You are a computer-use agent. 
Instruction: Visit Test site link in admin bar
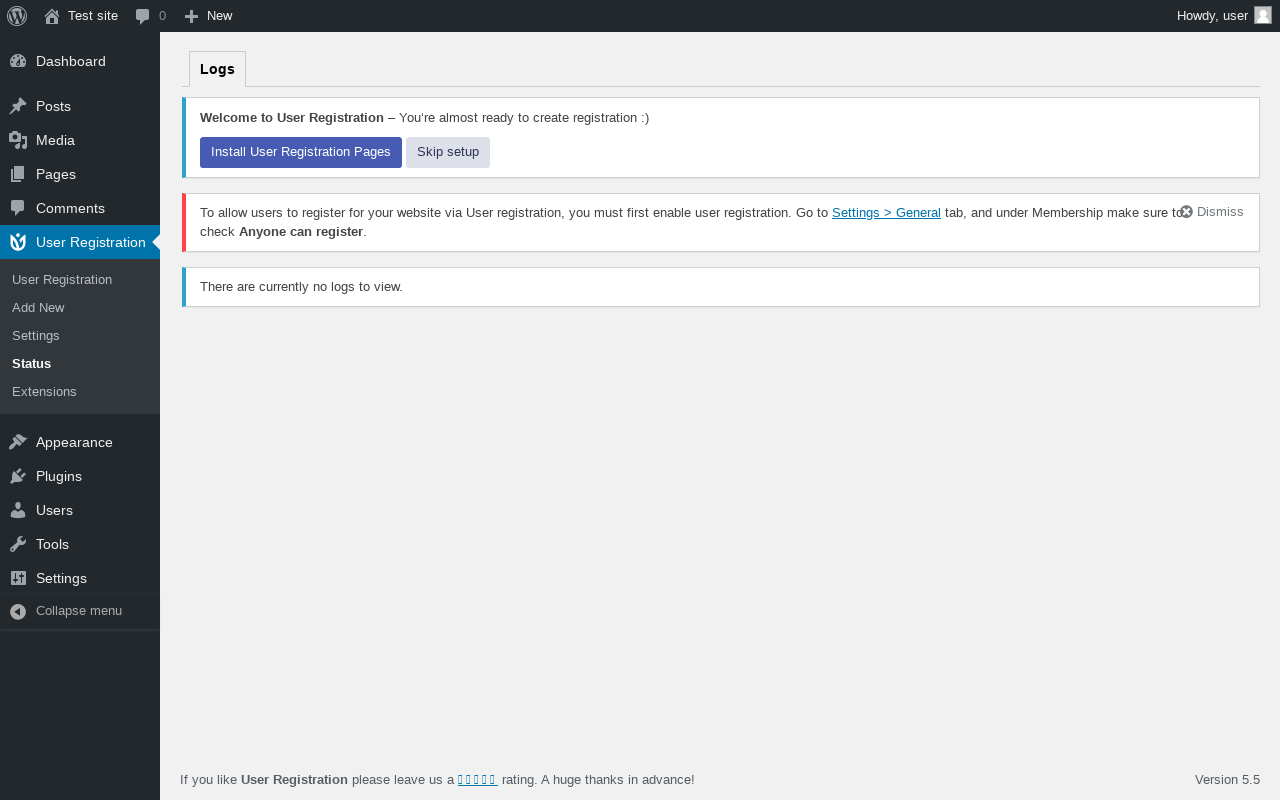tap(93, 16)
